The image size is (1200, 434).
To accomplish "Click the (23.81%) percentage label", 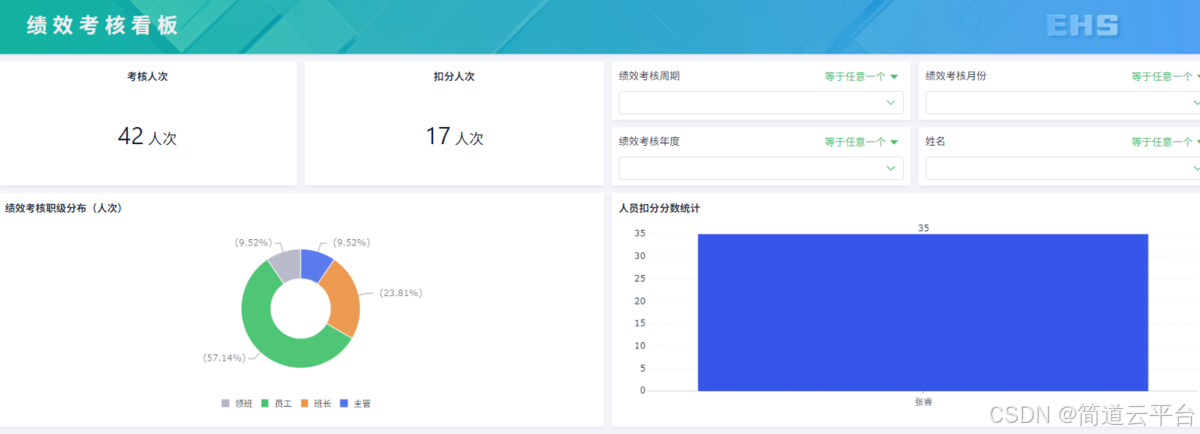I will [x=400, y=293].
